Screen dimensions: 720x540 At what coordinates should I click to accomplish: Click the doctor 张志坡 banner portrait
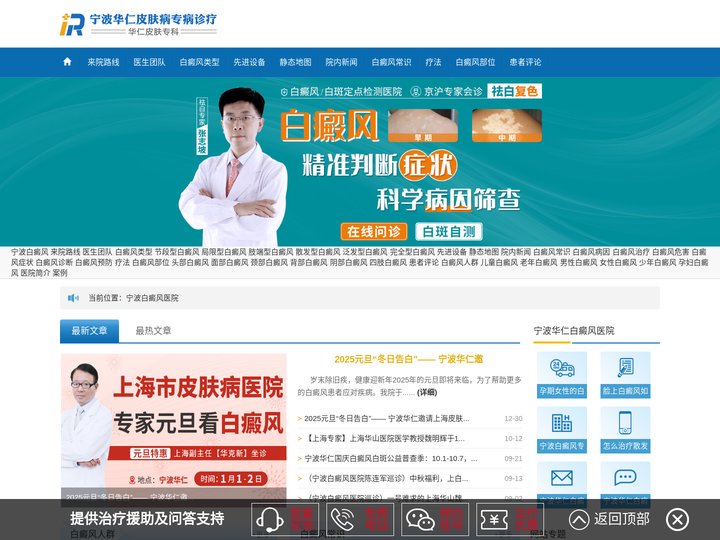(233, 166)
